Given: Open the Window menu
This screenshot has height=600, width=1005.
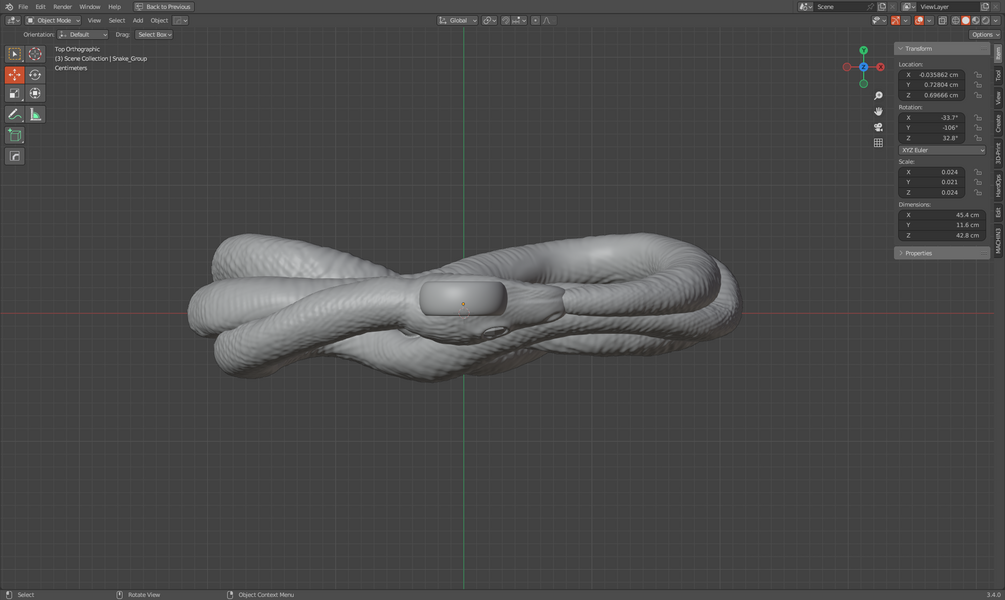Looking at the screenshot, I should [90, 6].
